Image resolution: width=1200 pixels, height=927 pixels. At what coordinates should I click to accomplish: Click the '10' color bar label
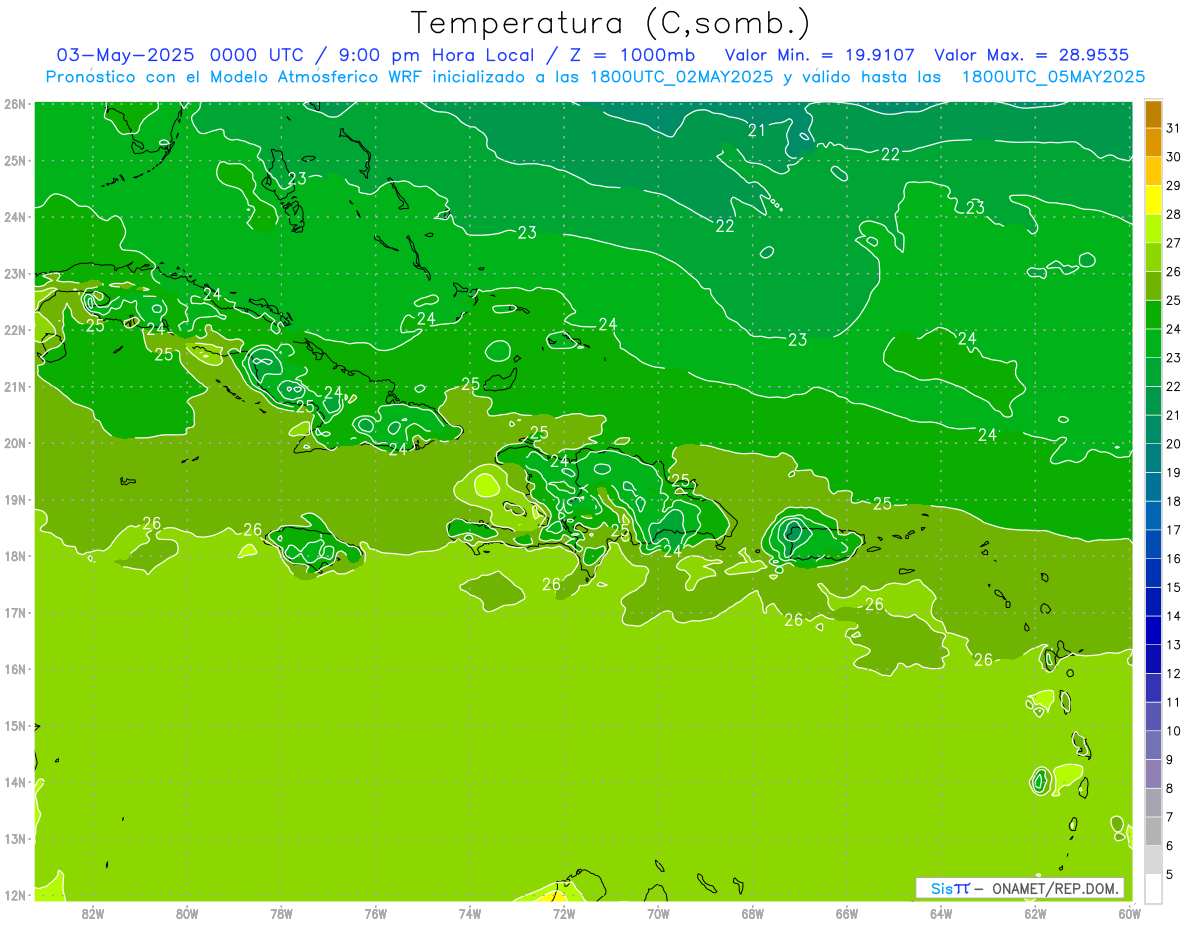coord(1173,731)
